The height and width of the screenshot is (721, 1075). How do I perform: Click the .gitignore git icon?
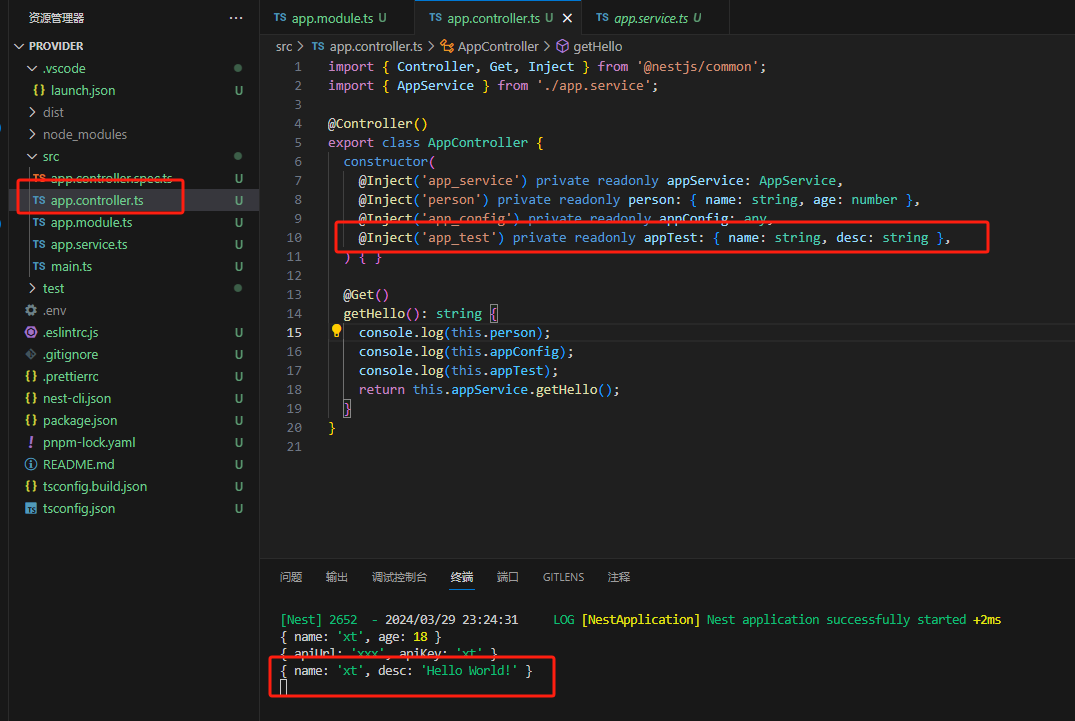(31, 354)
